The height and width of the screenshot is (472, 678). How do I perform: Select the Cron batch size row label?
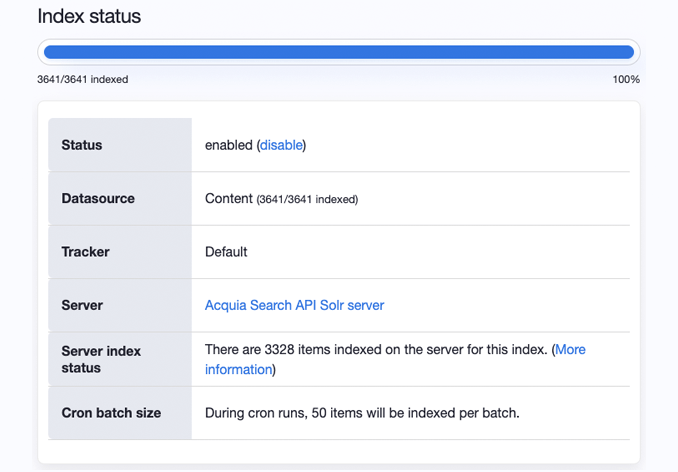111,412
